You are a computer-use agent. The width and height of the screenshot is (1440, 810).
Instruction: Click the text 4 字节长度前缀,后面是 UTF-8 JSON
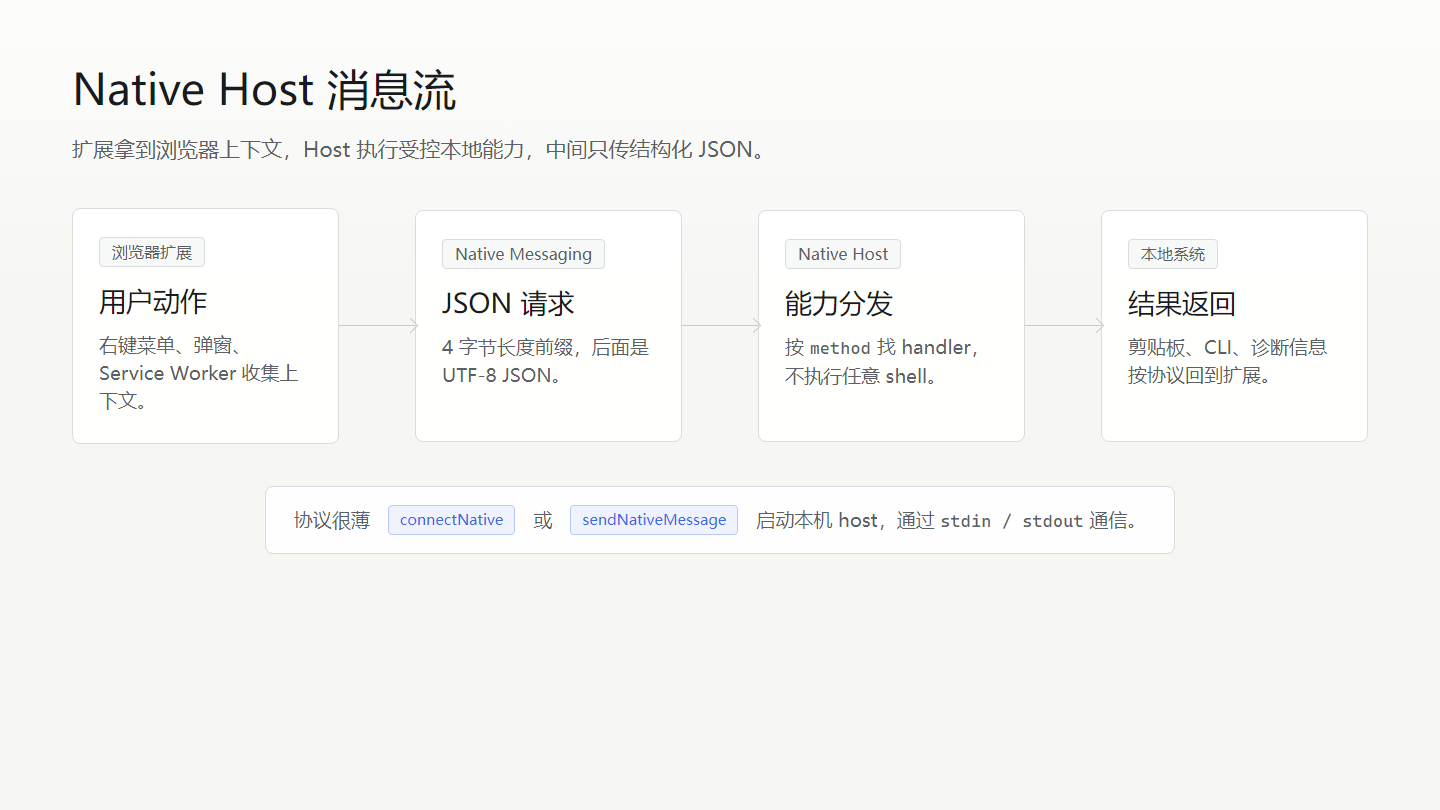(x=546, y=361)
